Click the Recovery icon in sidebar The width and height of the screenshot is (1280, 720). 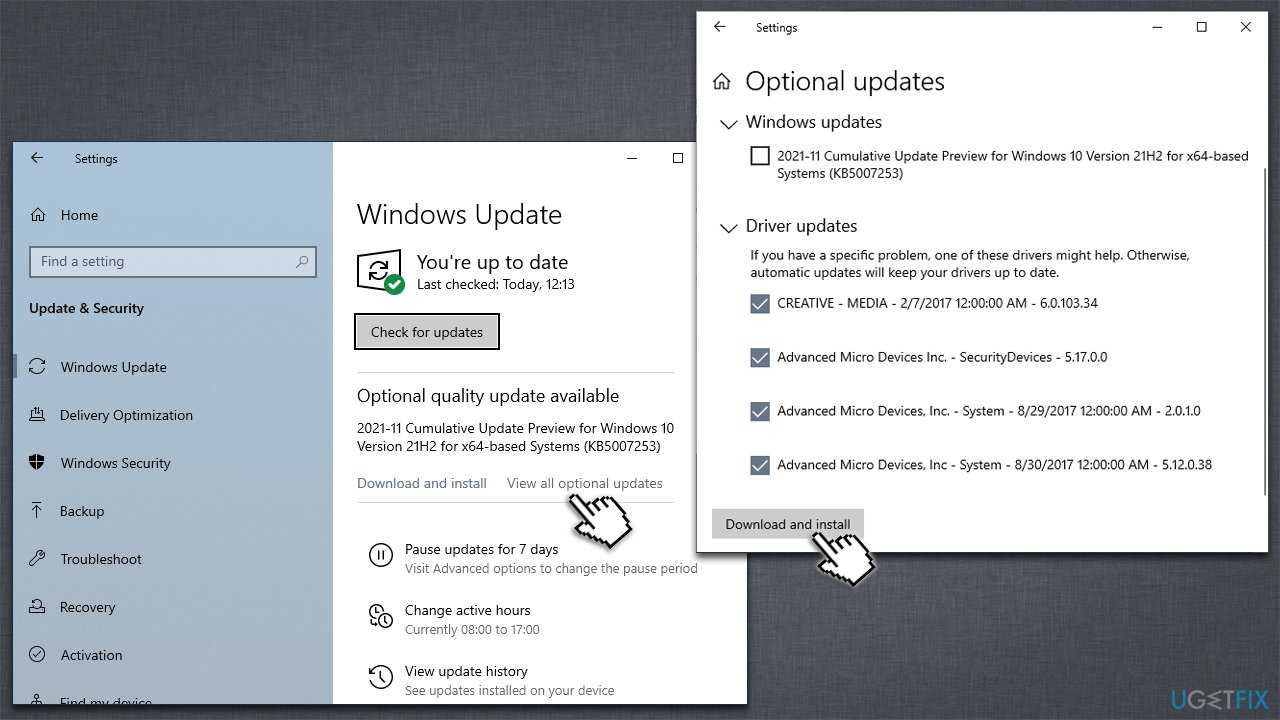[x=38, y=607]
